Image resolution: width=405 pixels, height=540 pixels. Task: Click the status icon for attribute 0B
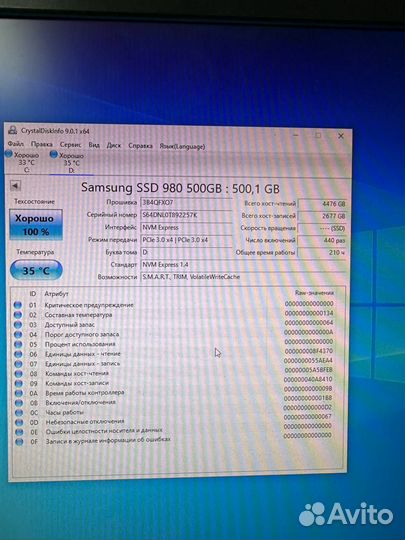[x=19, y=403]
